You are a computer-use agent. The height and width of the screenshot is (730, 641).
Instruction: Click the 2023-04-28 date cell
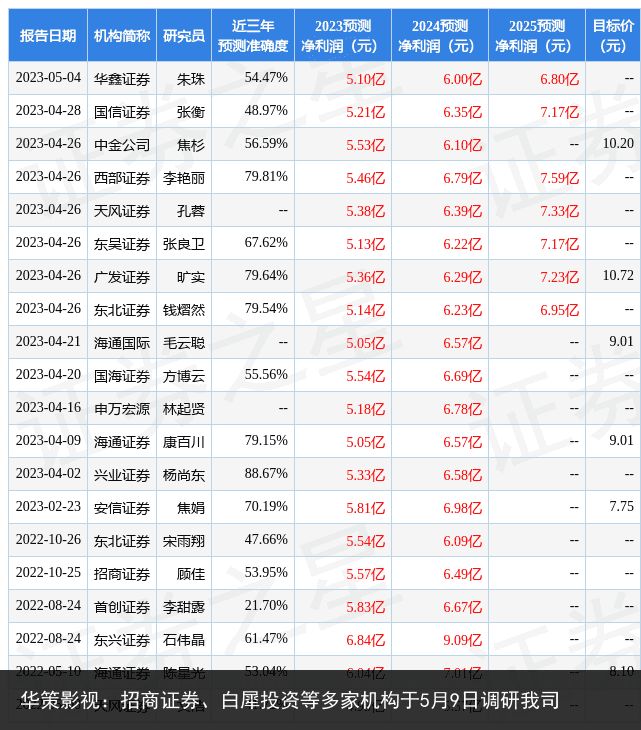click(x=48, y=111)
